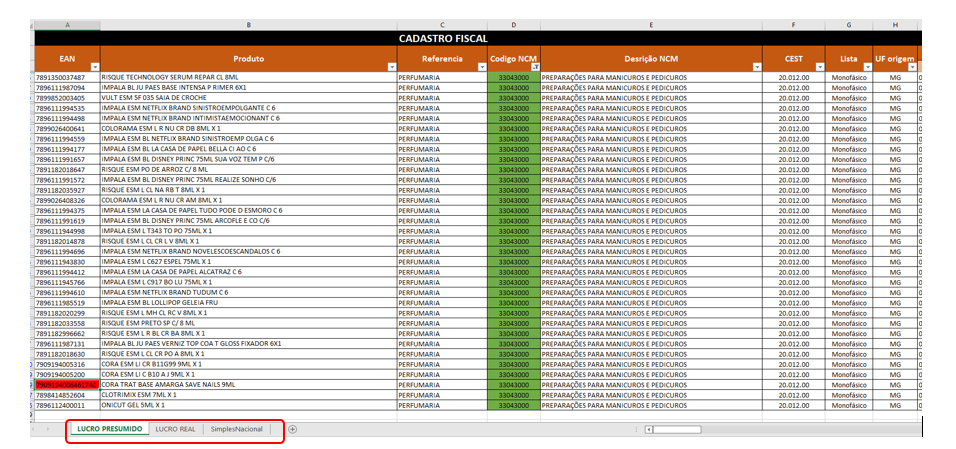Open the EAN column filter dropdown
956x449 pixels.
point(93,67)
